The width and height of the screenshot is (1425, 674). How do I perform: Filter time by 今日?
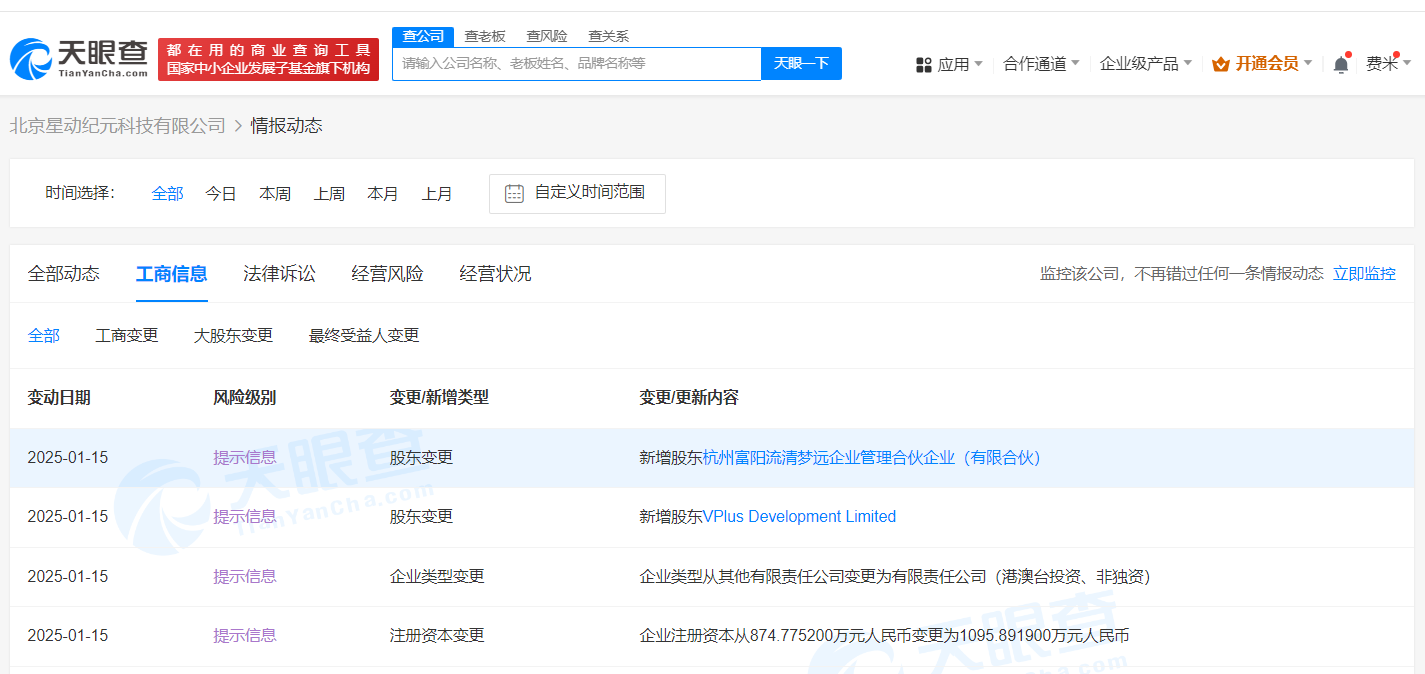click(221, 193)
